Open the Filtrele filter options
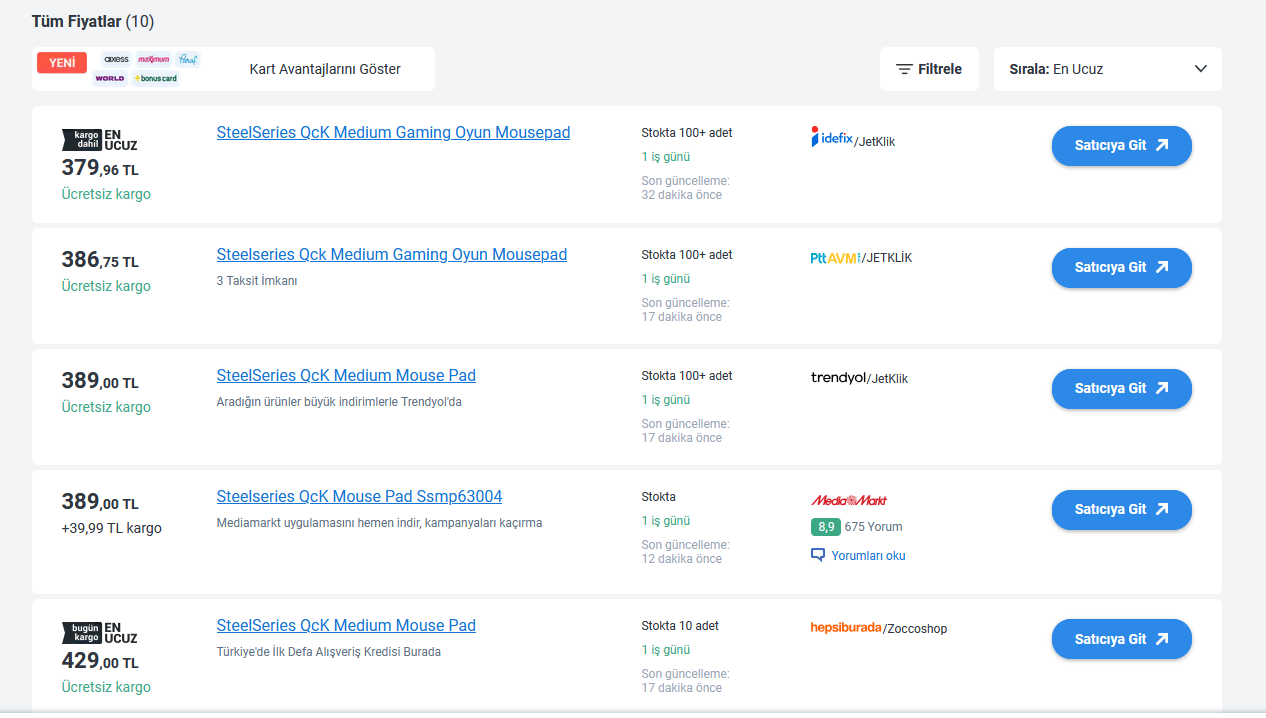 pyautogui.click(x=929, y=69)
